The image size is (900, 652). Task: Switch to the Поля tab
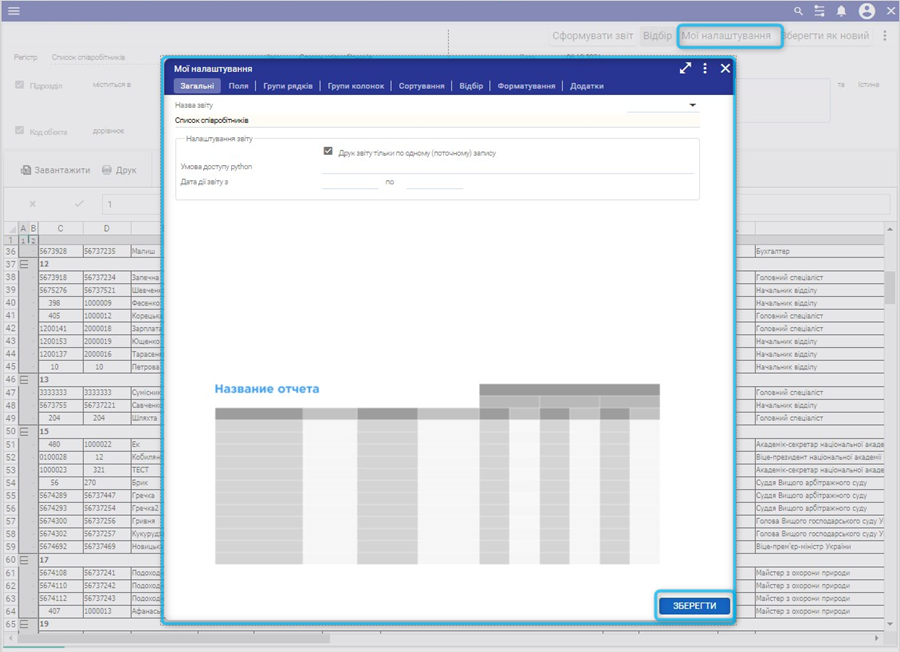(x=238, y=86)
